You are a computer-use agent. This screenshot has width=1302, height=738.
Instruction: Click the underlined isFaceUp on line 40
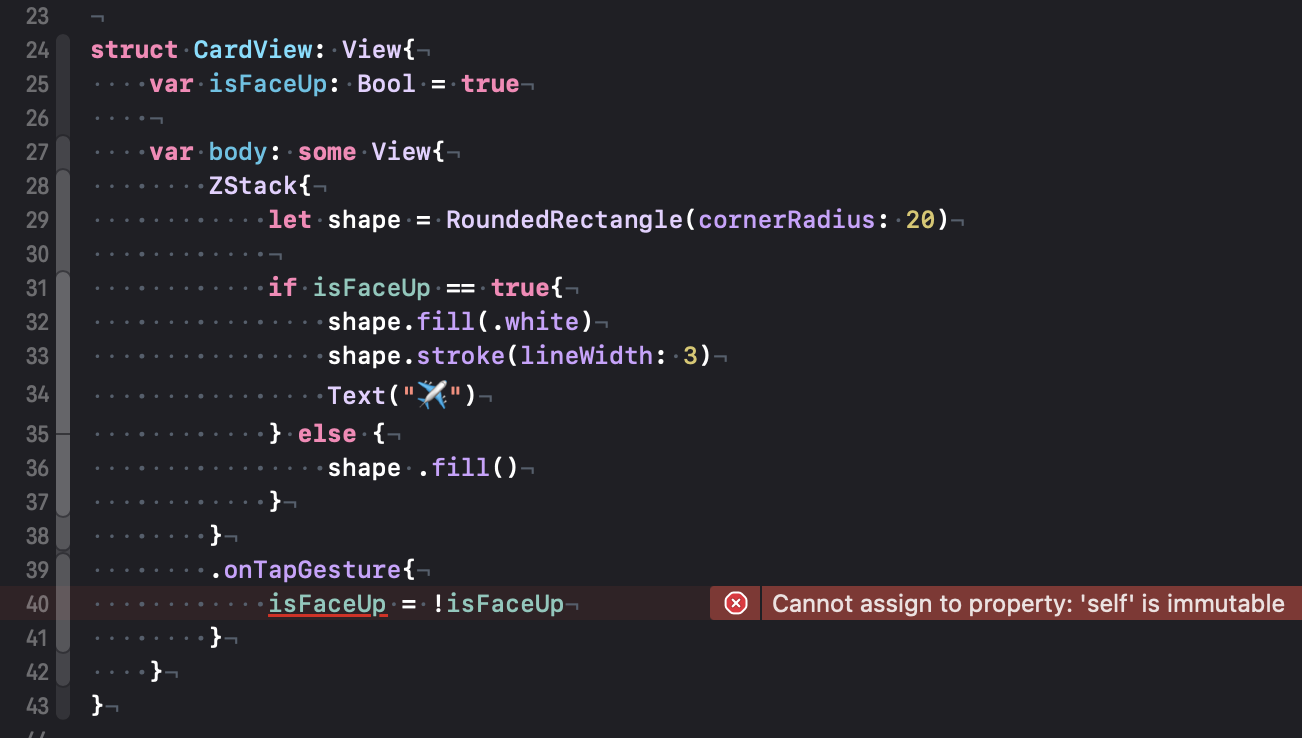pos(326,603)
